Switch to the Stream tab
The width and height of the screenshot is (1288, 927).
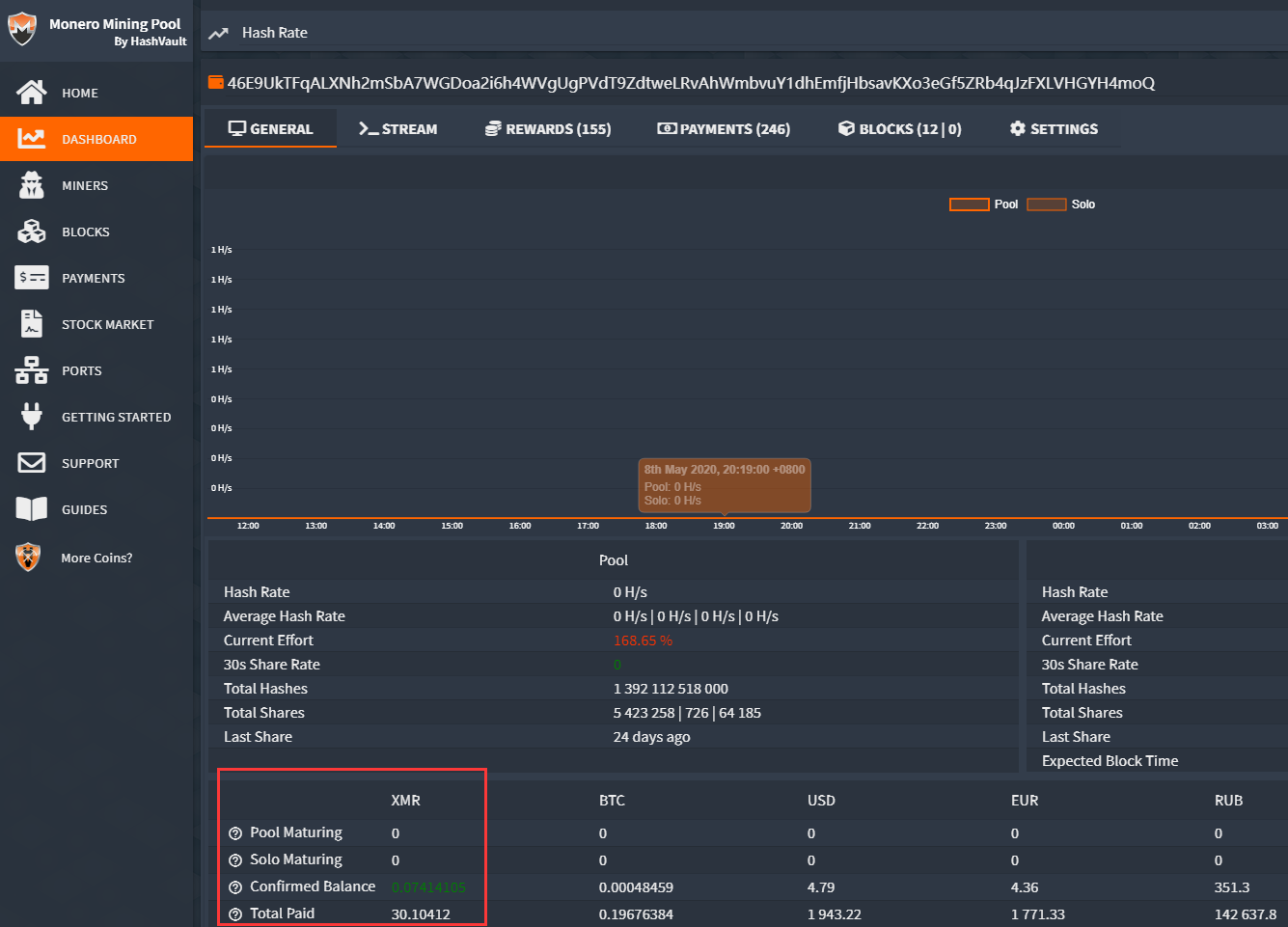[x=397, y=129]
